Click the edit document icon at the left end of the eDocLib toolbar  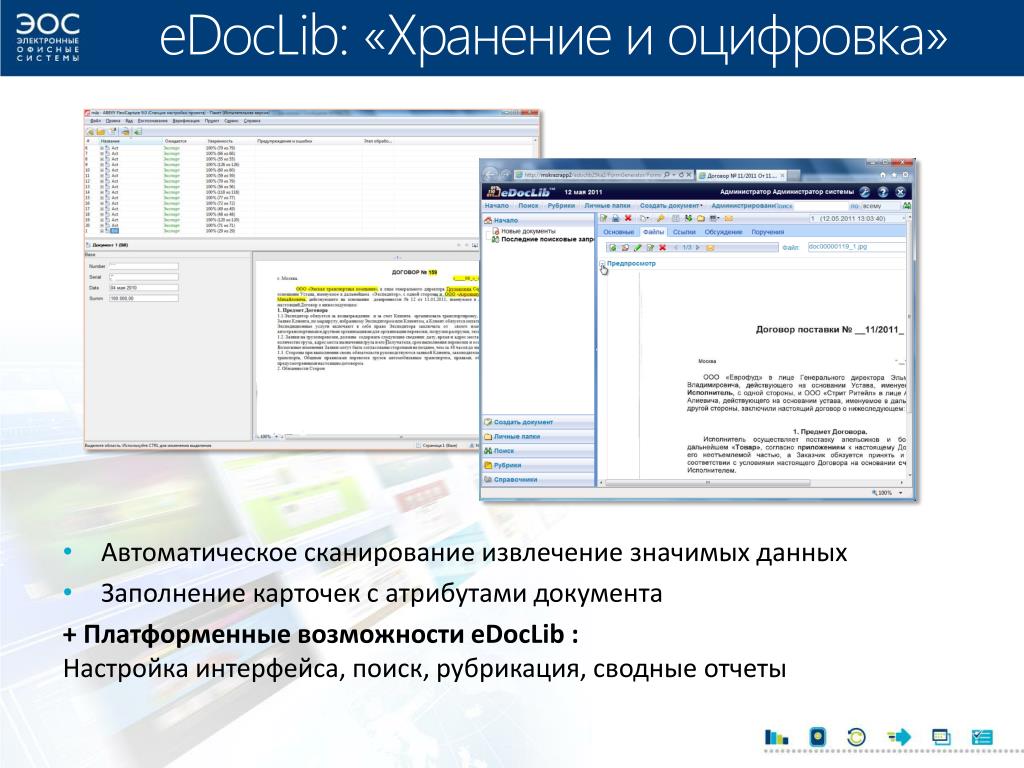[603, 218]
